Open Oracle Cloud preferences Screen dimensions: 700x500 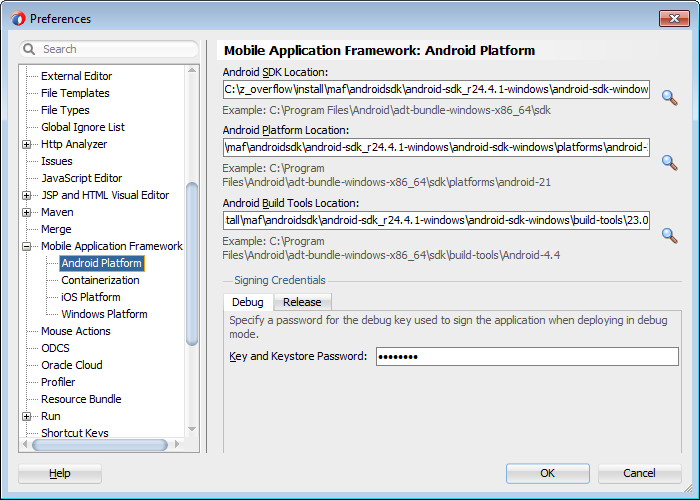point(72,365)
